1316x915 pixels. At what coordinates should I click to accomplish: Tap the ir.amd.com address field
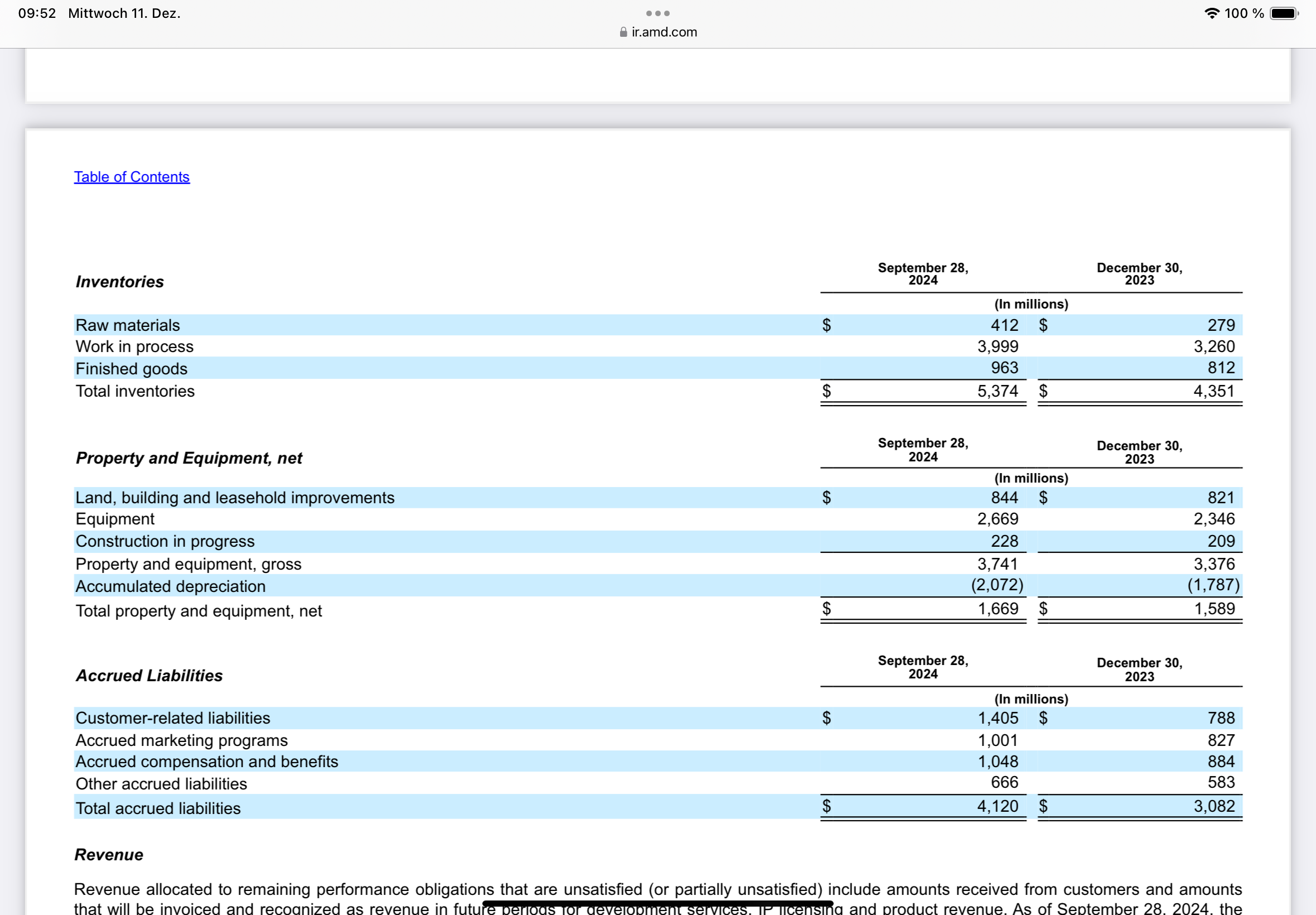[664, 32]
